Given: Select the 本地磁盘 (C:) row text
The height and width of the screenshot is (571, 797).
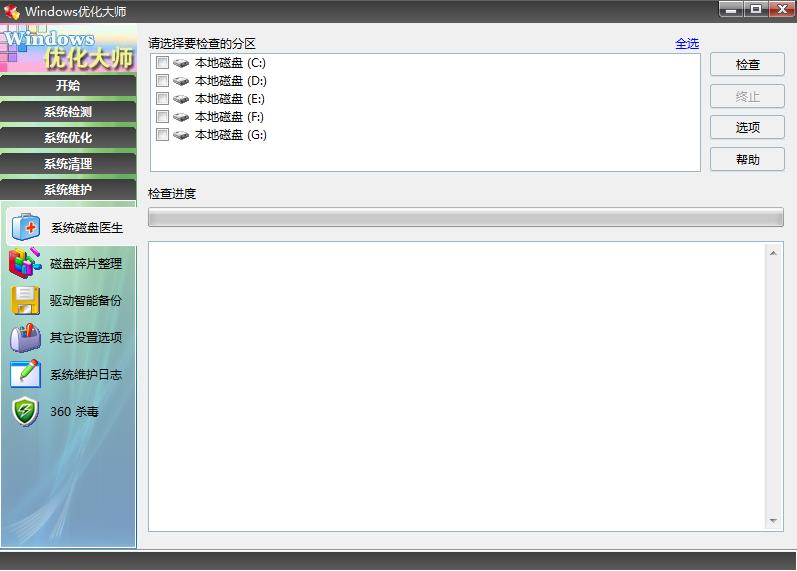Looking at the screenshot, I should pyautogui.click(x=230, y=63).
